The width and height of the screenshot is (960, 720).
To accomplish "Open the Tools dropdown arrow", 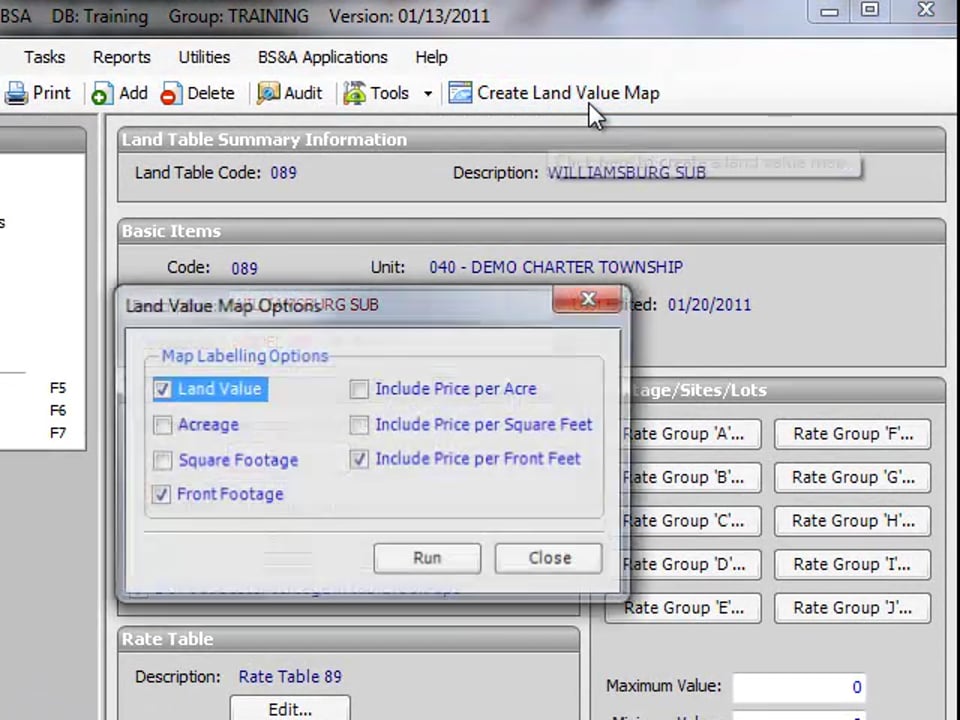I will tap(428, 94).
